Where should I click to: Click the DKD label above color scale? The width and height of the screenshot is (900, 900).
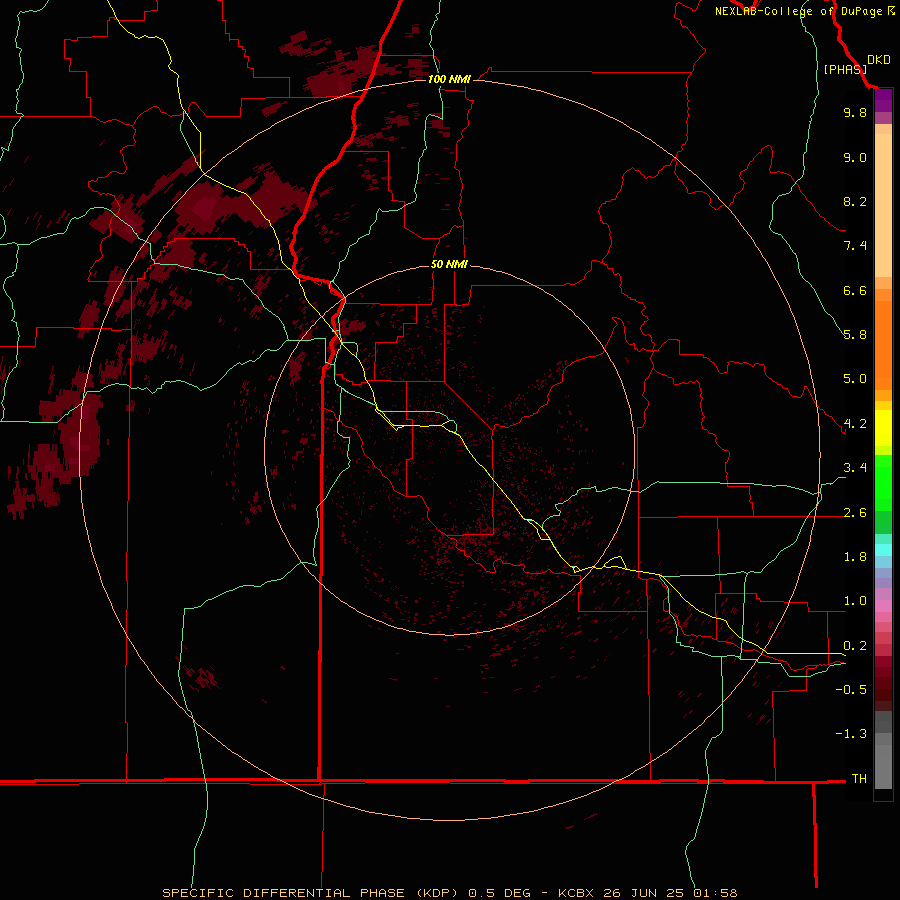(x=878, y=60)
